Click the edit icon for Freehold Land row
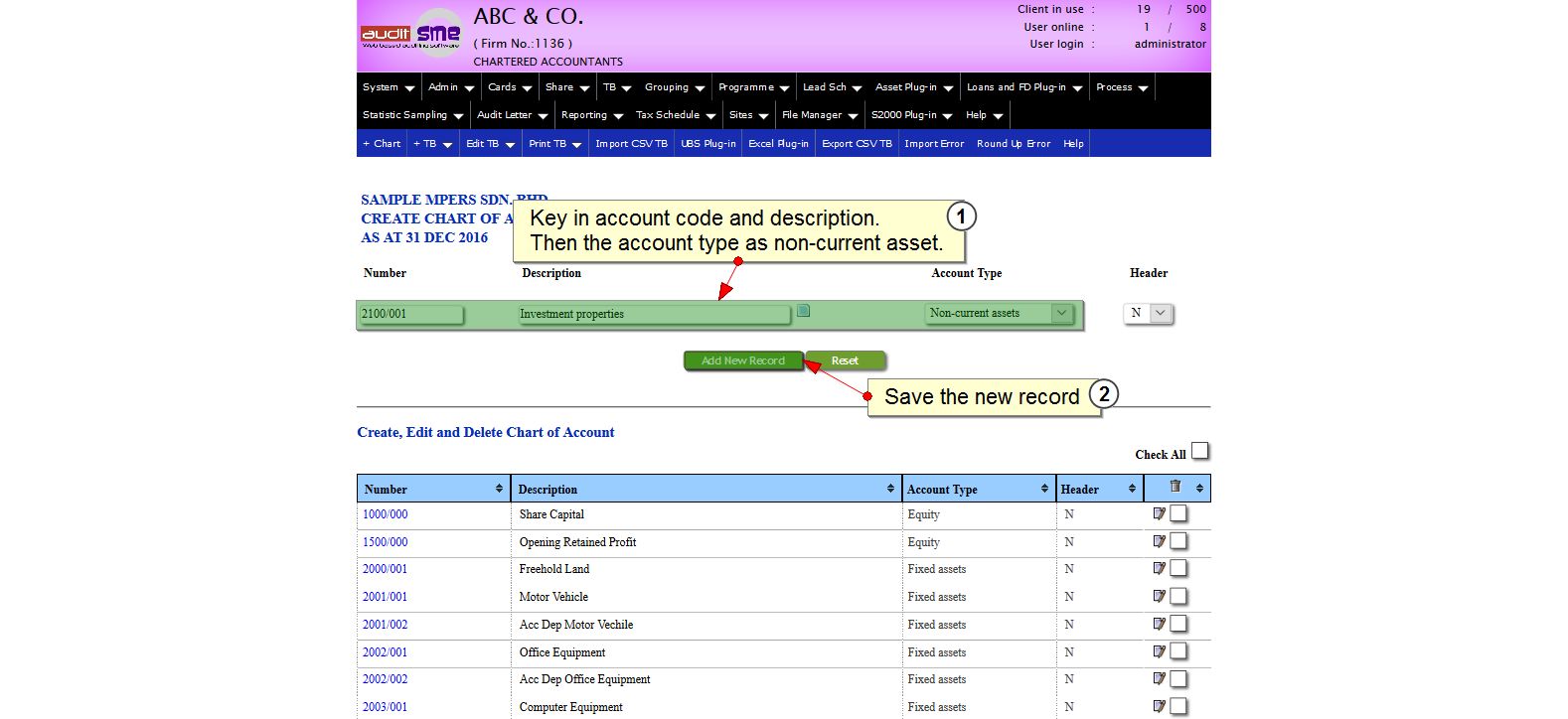This screenshot has height=719, width=1568. tap(1159, 568)
